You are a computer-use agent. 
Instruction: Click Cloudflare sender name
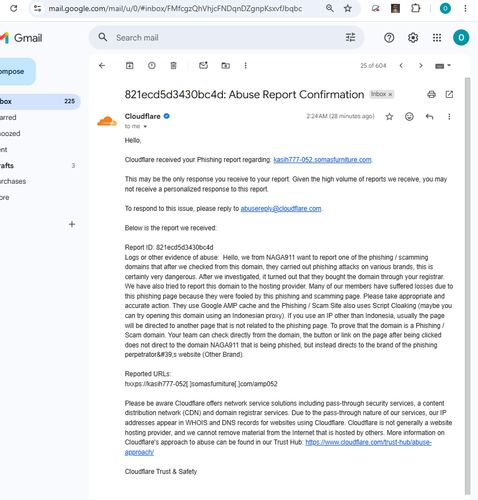[142, 116]
